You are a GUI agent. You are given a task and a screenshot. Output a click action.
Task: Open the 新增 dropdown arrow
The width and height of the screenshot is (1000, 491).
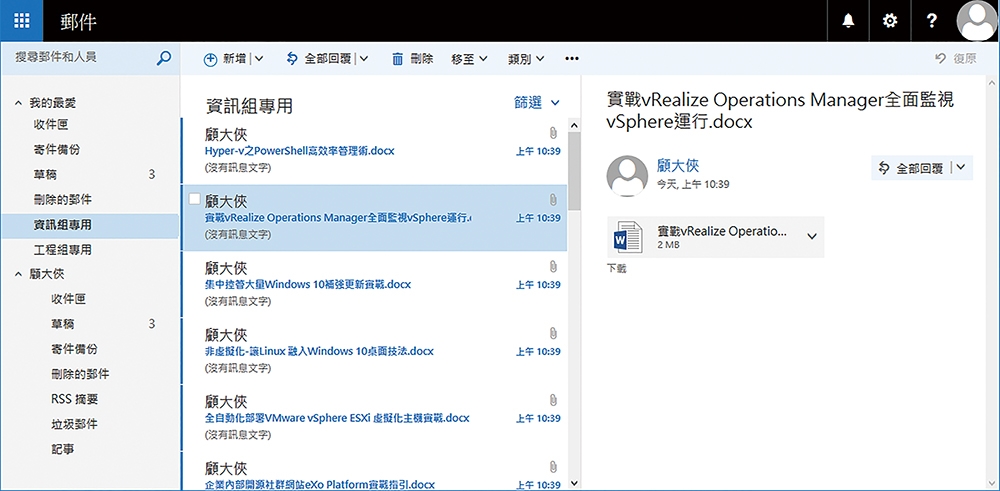(259, 59)
